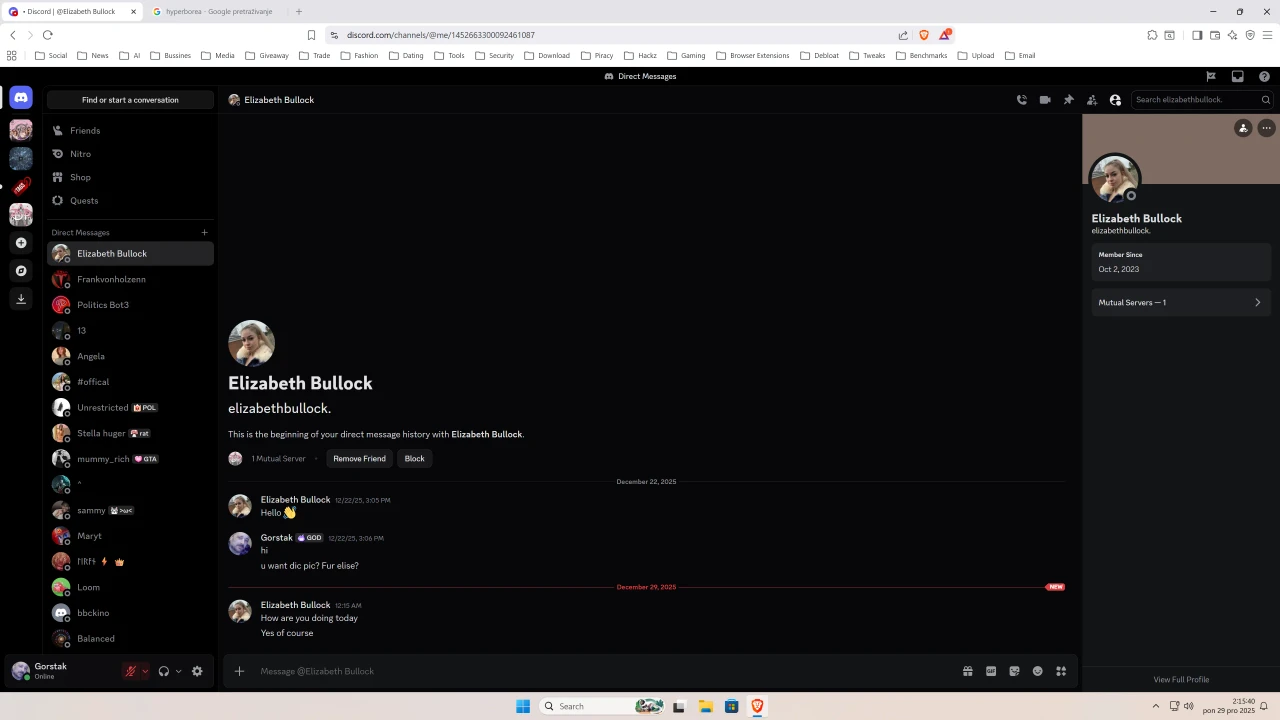The width and height of the screenshot is (1280, 720).
Task: Open User Settings with the gear icon
Action: tap(197, 671)
